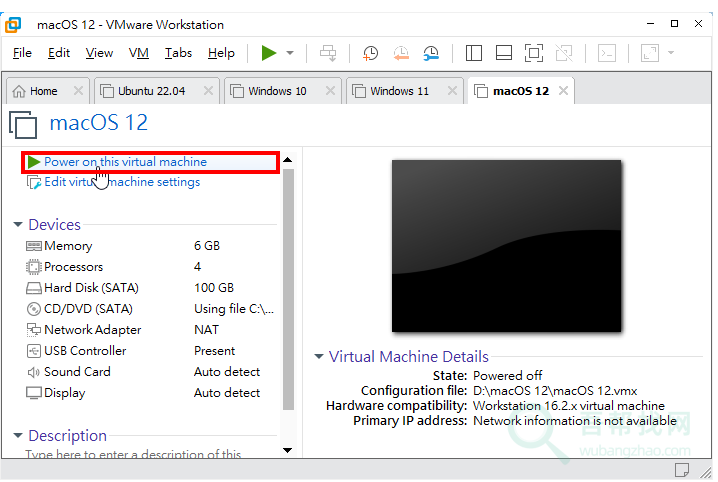Screen dimensions: 718x482
Task: Open the snapshot manager wrench-clock icon
Action: 431,53
